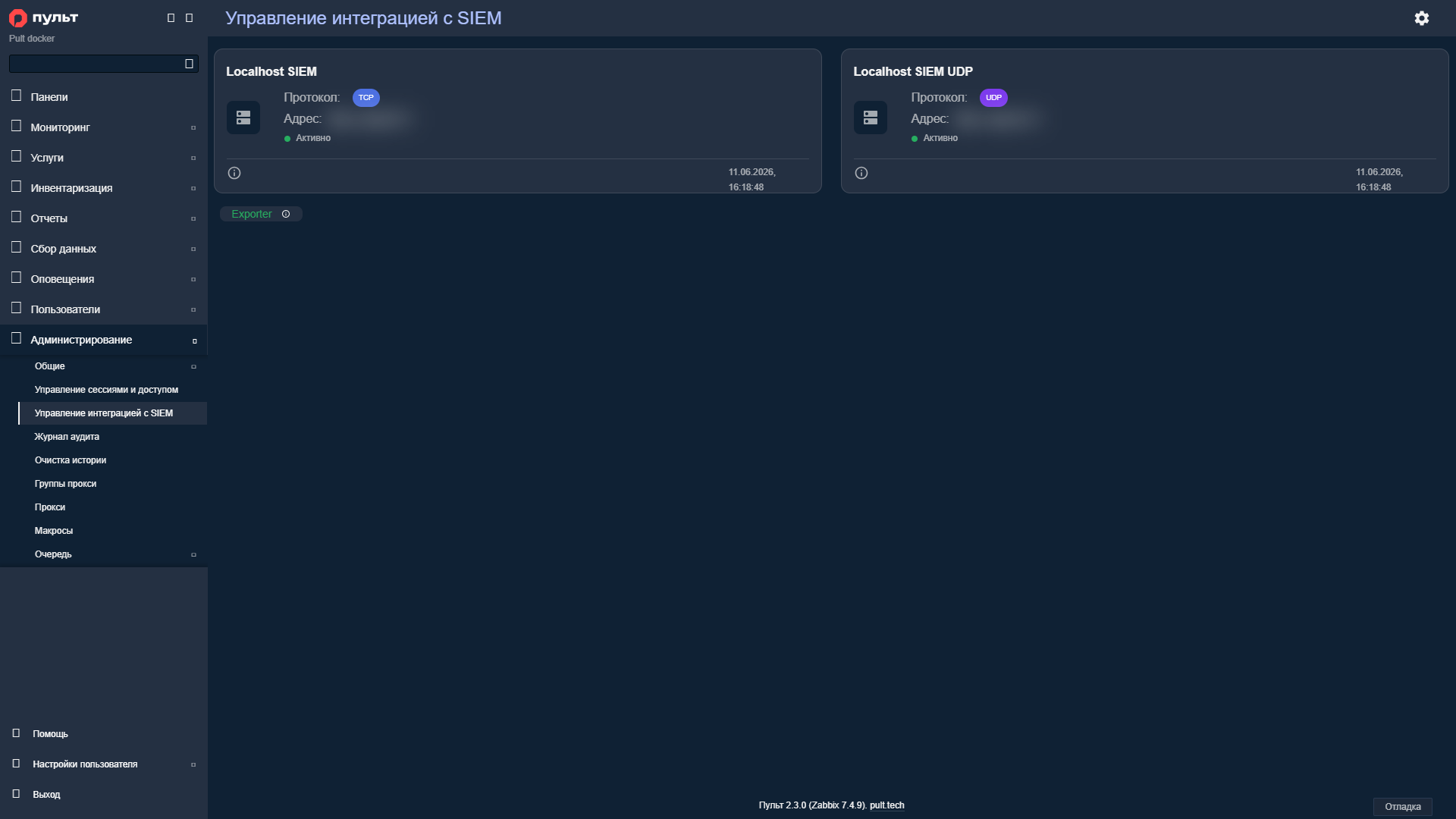Select Управление сессиями и доступом item
The width and height of the screenshot is (1456, 819).
click(112, 390)
